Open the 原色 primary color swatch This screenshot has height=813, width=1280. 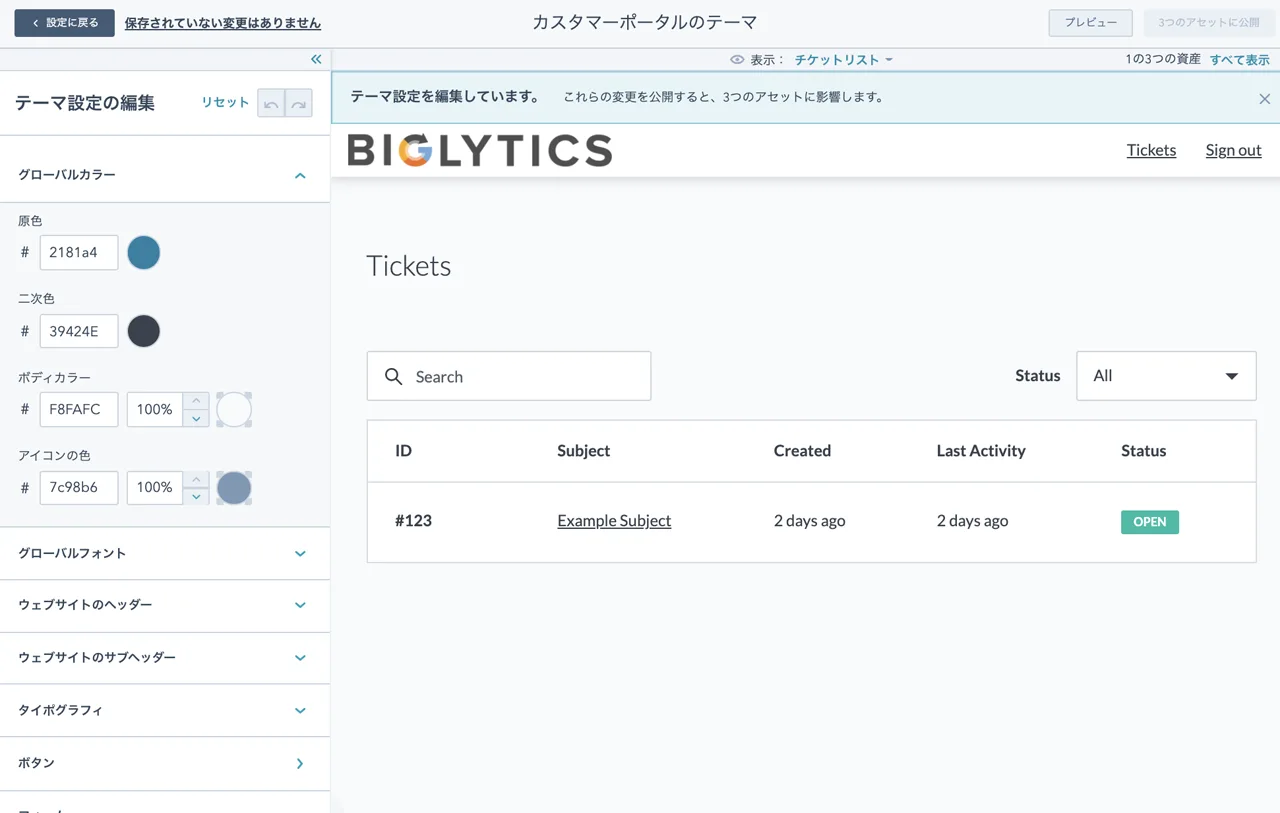coord(144,253)
